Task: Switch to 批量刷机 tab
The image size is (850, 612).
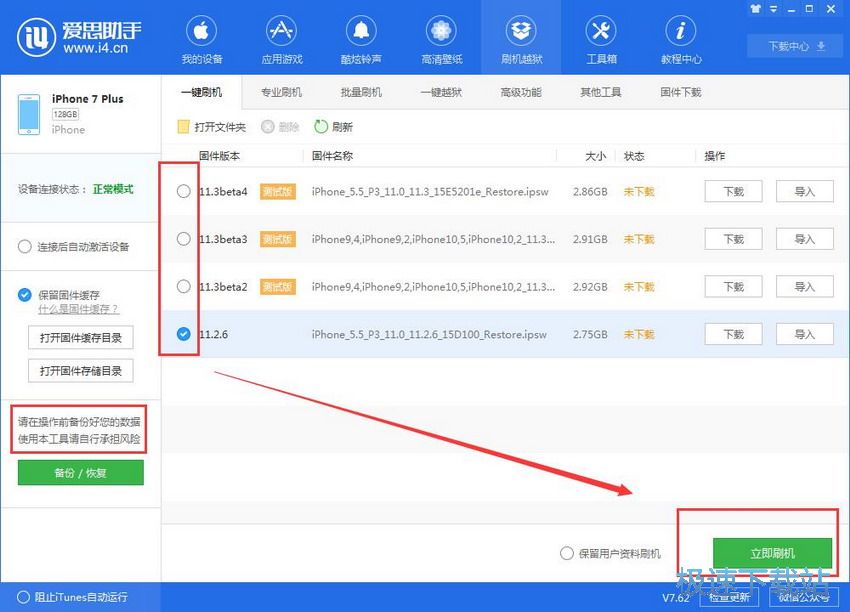Action: [x=361, y=92]
